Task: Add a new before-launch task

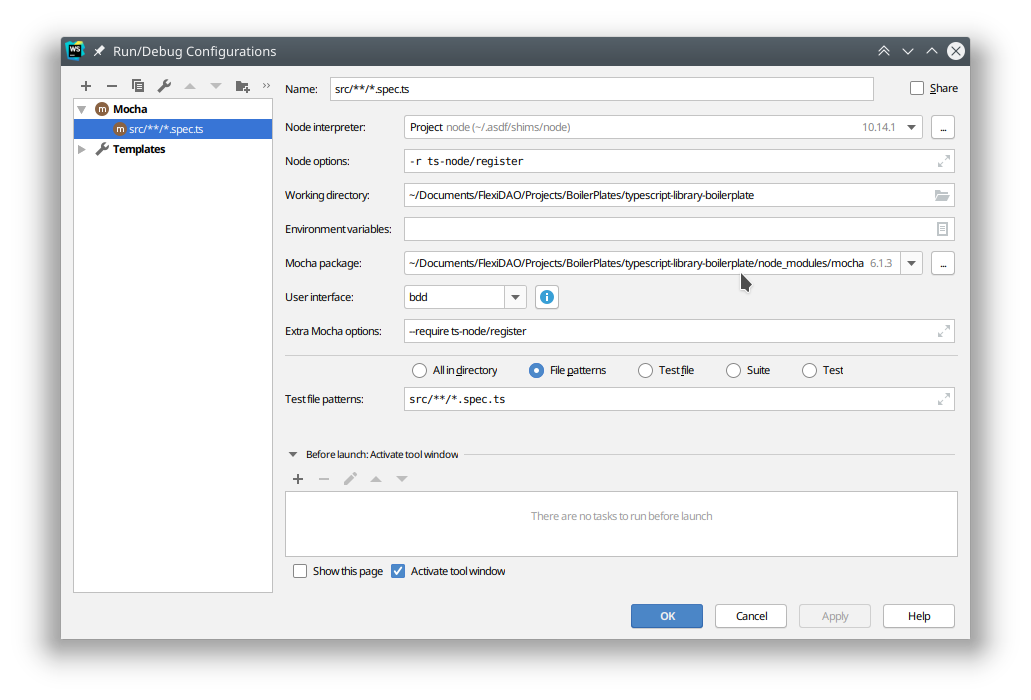Action: 297,479
